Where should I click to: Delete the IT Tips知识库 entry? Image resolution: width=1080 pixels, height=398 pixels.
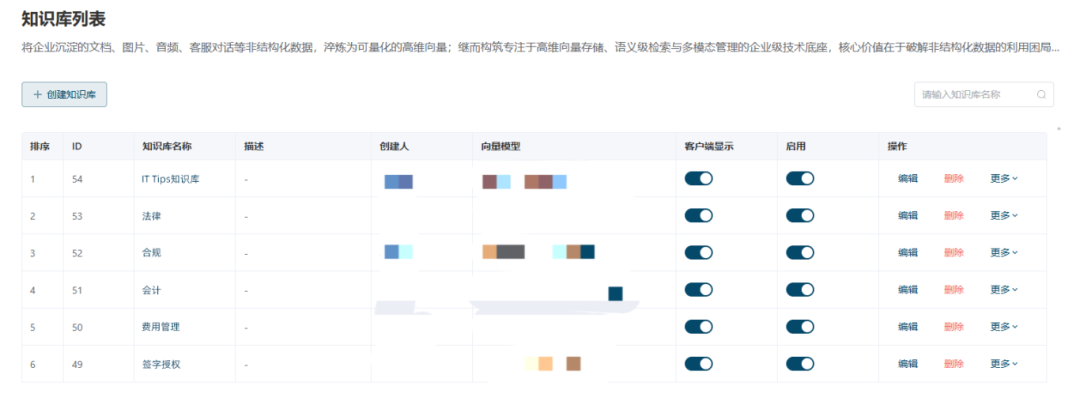pyautogui.click(x=954, y=178)
